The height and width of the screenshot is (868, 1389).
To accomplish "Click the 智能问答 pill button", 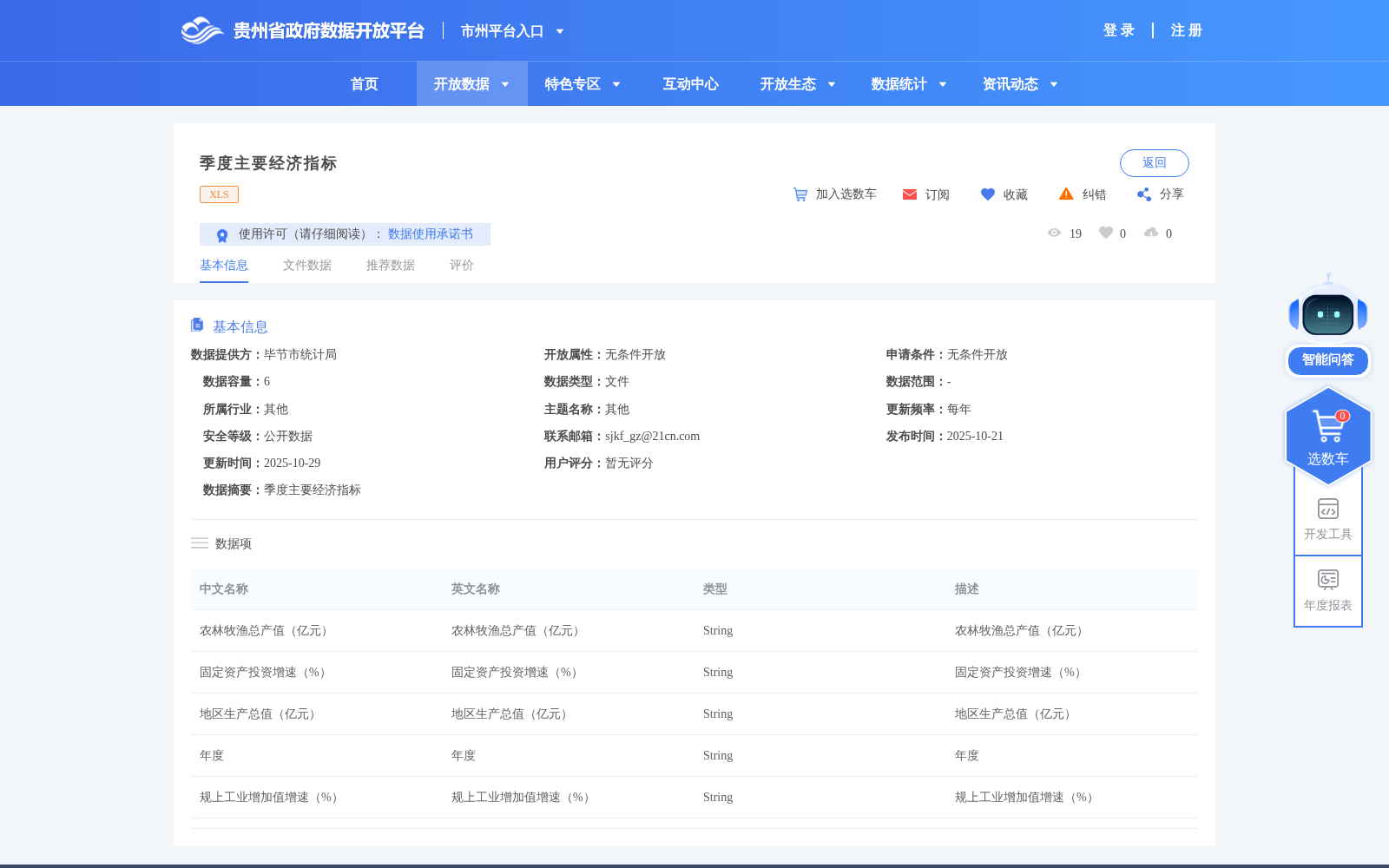I will pyautogui.click(x=1328, y=360).
